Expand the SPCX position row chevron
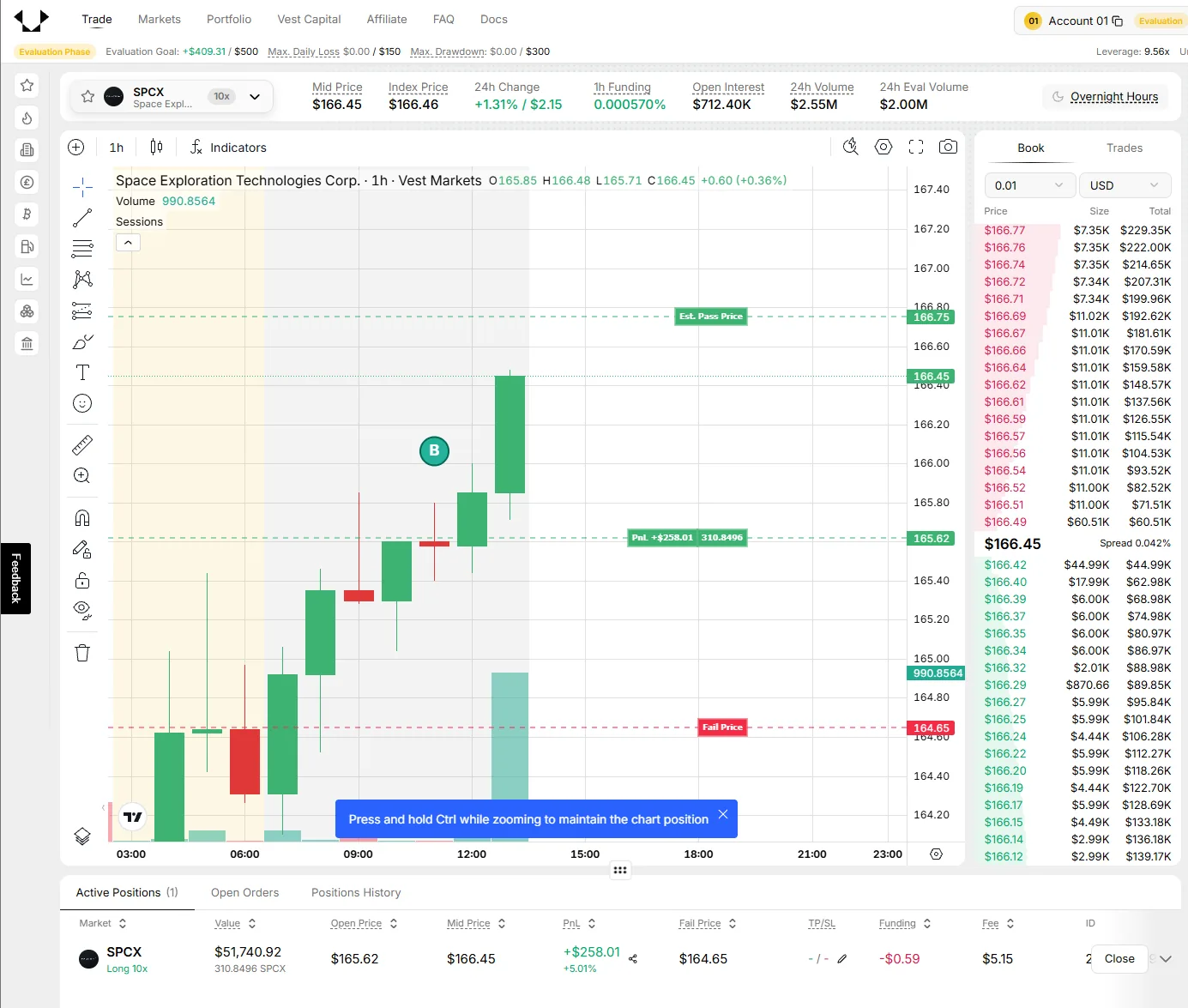This screenshot has width=1188, height=1008. [1166, 958]
